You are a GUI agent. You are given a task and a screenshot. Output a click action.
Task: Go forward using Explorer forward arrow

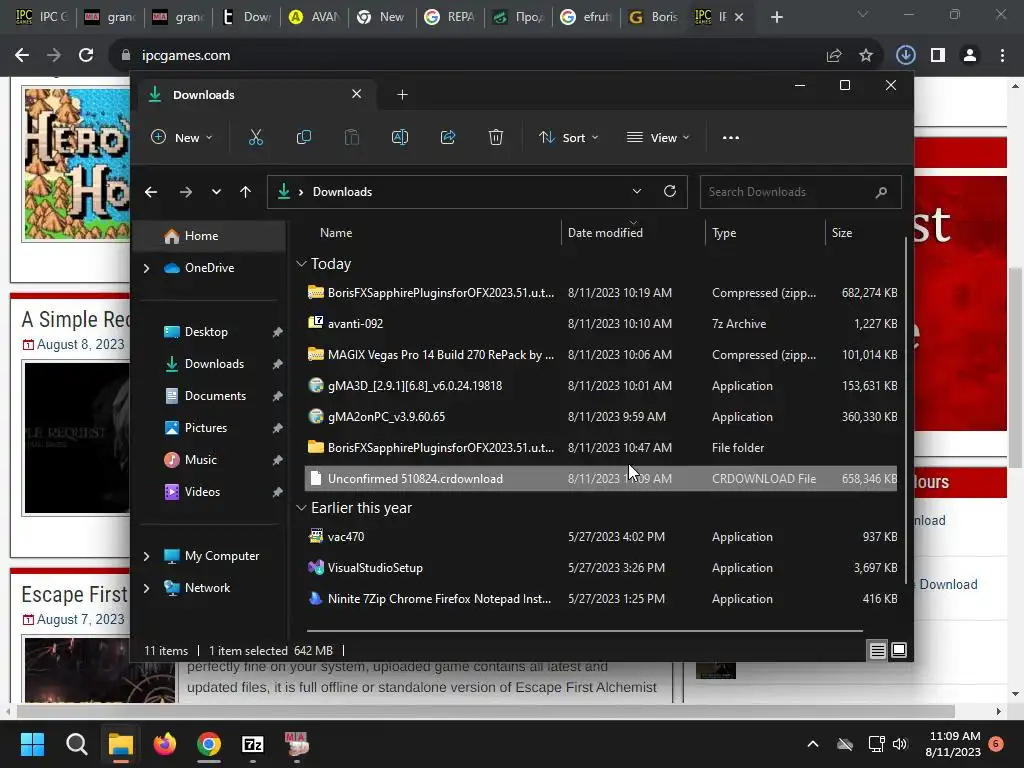tap(185, 192)
